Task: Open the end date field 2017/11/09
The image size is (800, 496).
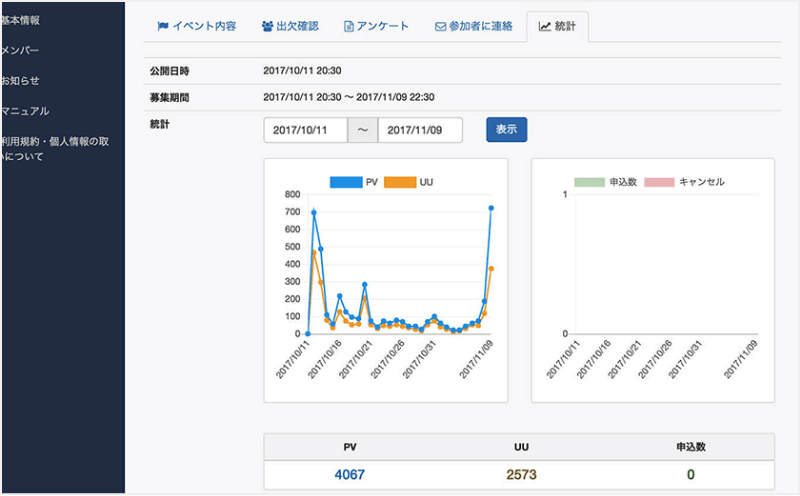Action: (420, 130)
